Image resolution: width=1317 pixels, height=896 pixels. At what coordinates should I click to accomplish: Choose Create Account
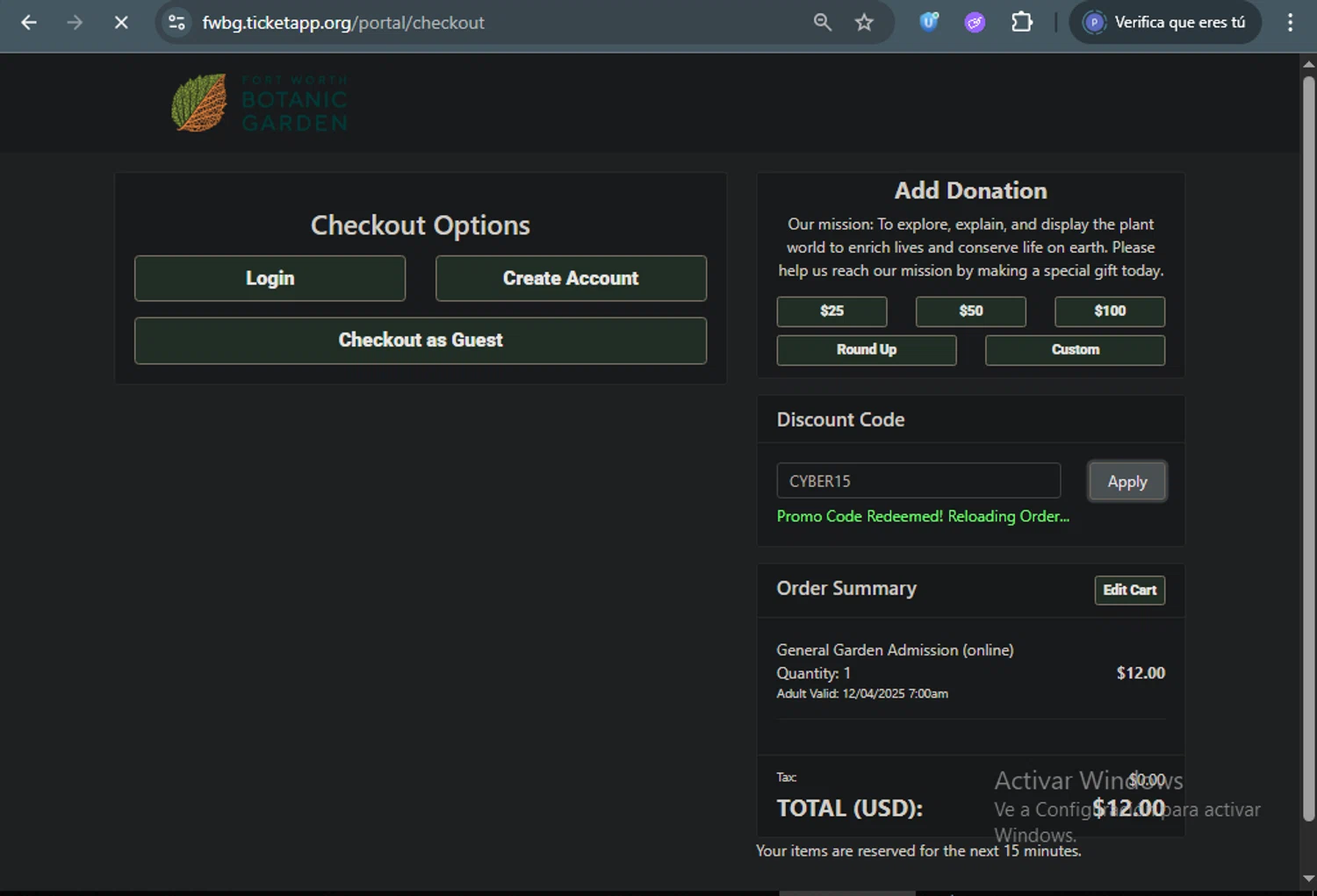pos(571,278)
